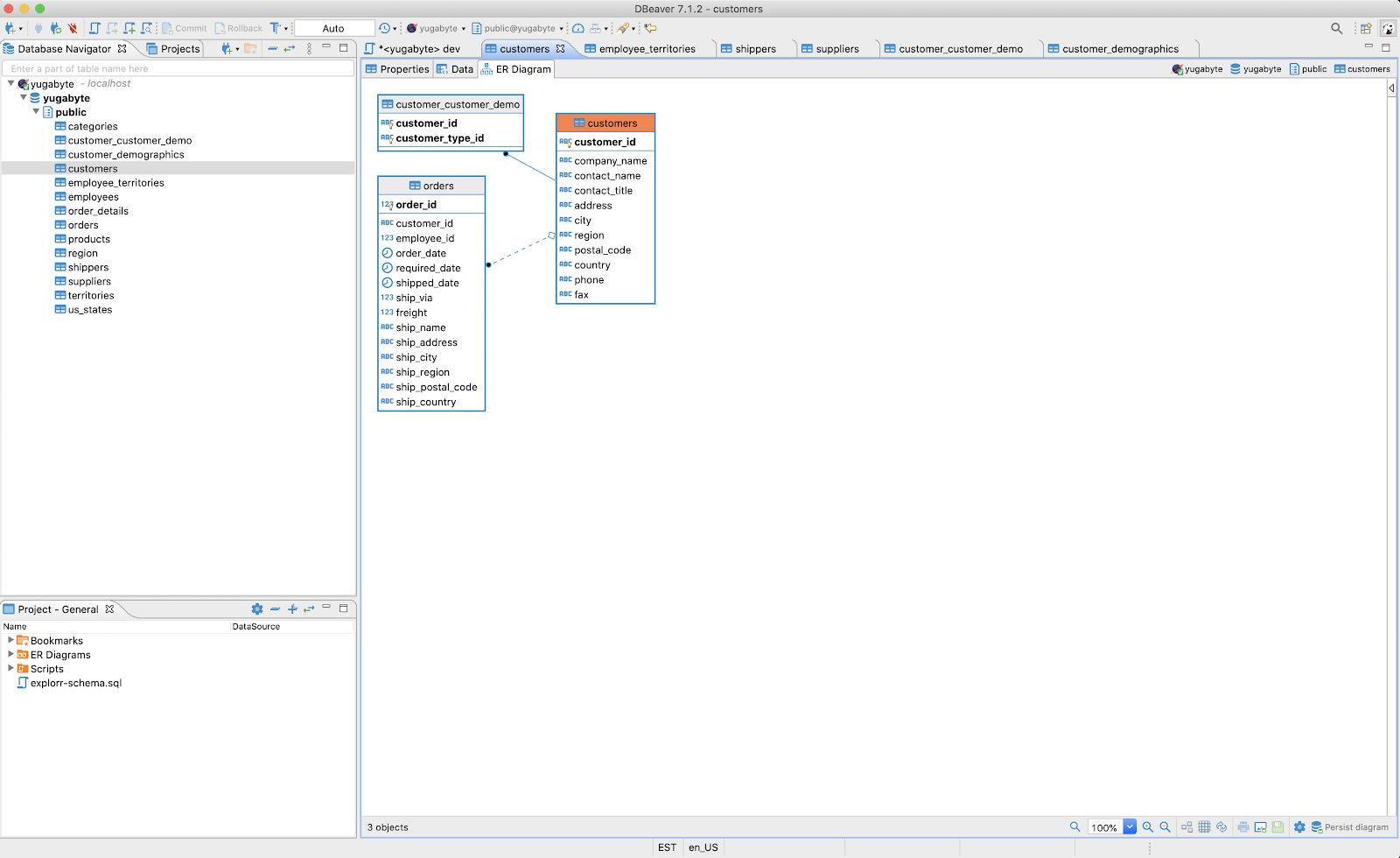
Task: Click the search icon in the diagram toolbar
Action: [x=1075, y=826]
